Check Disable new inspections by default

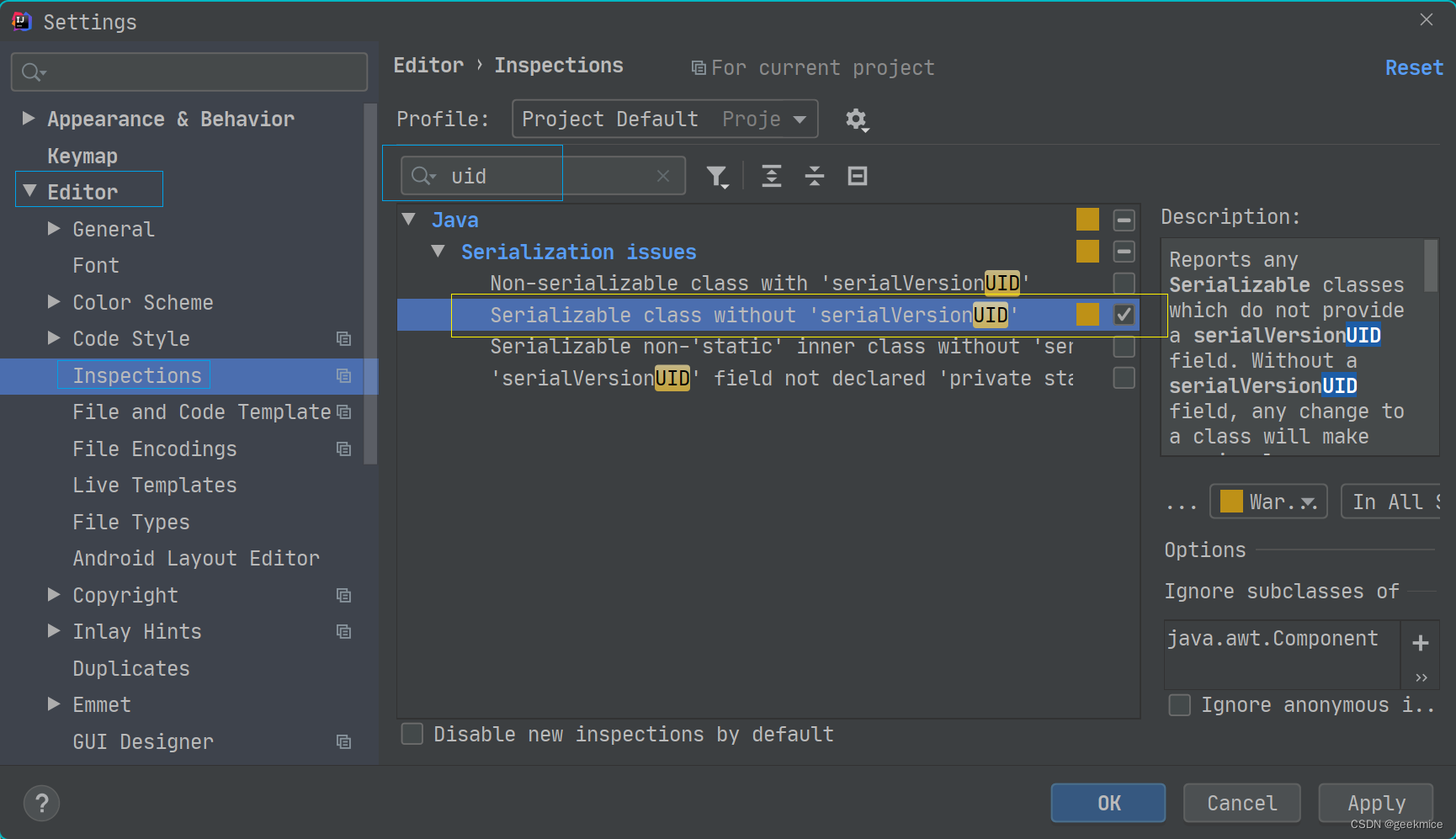pos(412,734)
